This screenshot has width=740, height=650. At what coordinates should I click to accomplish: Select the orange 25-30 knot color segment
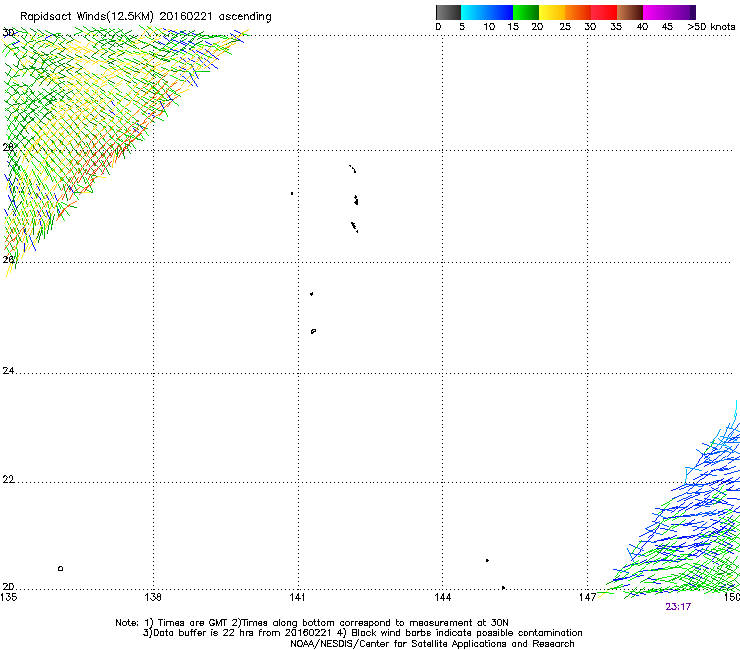(578, 12)
